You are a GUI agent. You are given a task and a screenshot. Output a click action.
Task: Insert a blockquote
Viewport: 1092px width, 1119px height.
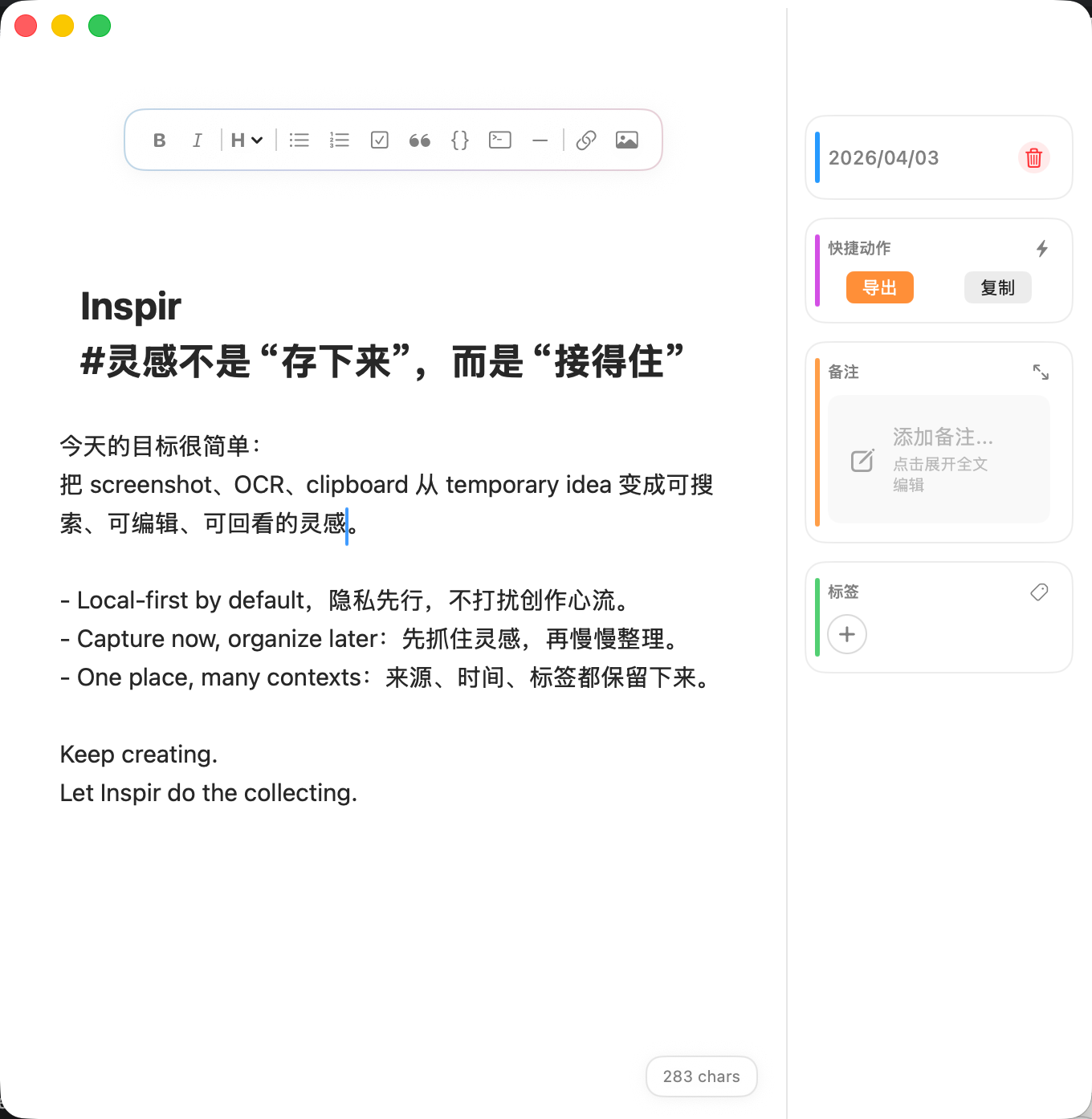tap(419, 140)
